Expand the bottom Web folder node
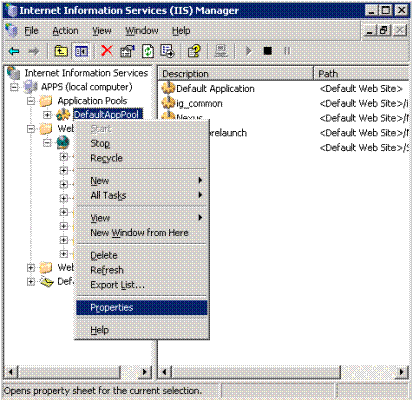Screen dimensions: 413x401 click(x=31, y=267)
